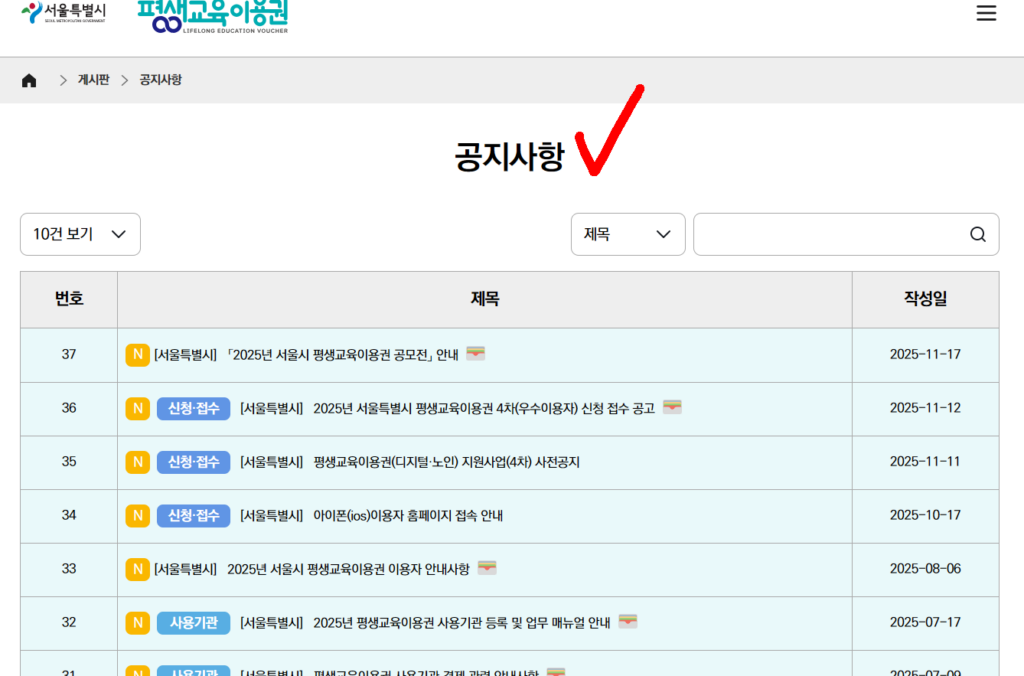
Task: Click the attachment icon on post 32
Action: 628,621
